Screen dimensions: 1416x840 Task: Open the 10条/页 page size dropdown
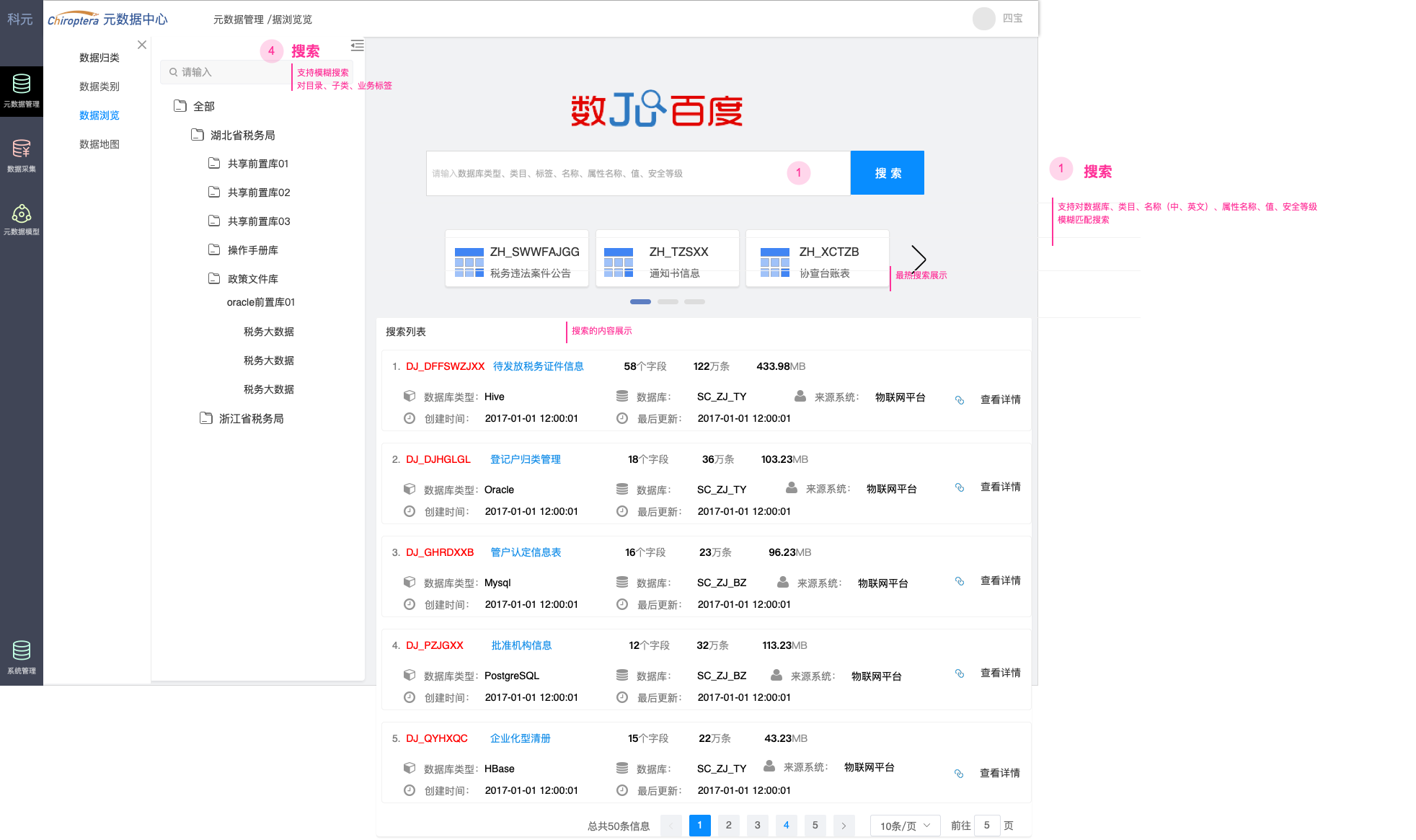pos(905,826)
